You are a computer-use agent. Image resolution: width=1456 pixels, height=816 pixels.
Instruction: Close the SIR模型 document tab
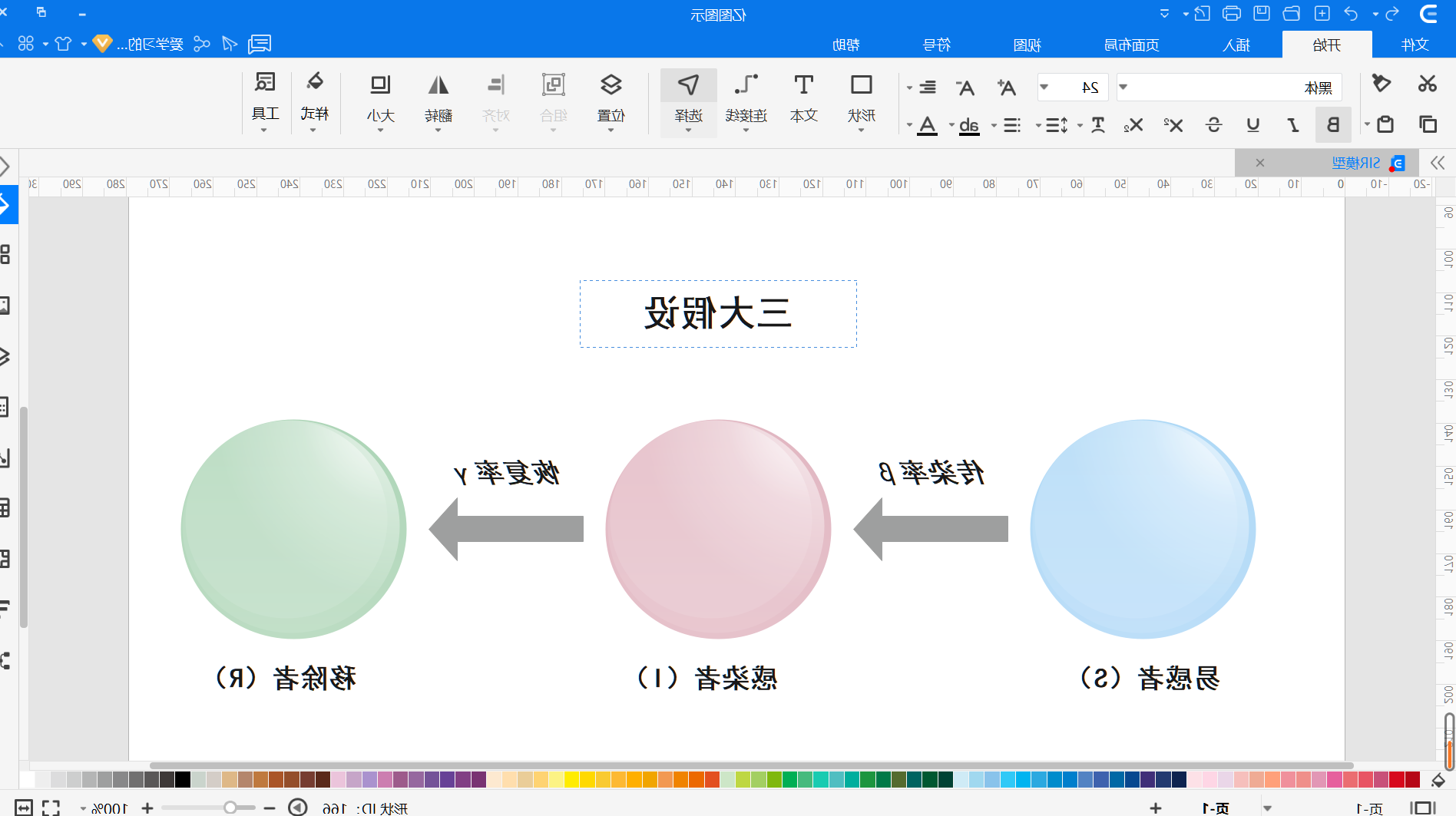(1260, 163)
